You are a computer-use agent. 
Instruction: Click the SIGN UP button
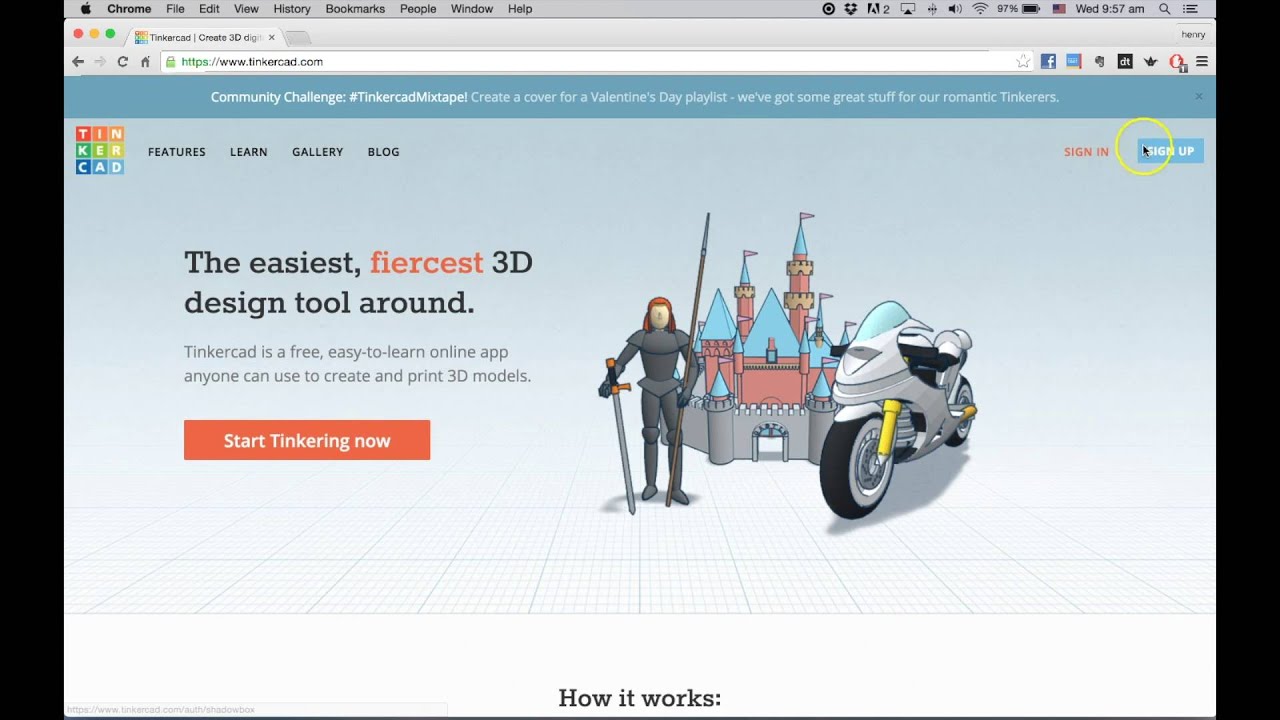pos(1170,151)
